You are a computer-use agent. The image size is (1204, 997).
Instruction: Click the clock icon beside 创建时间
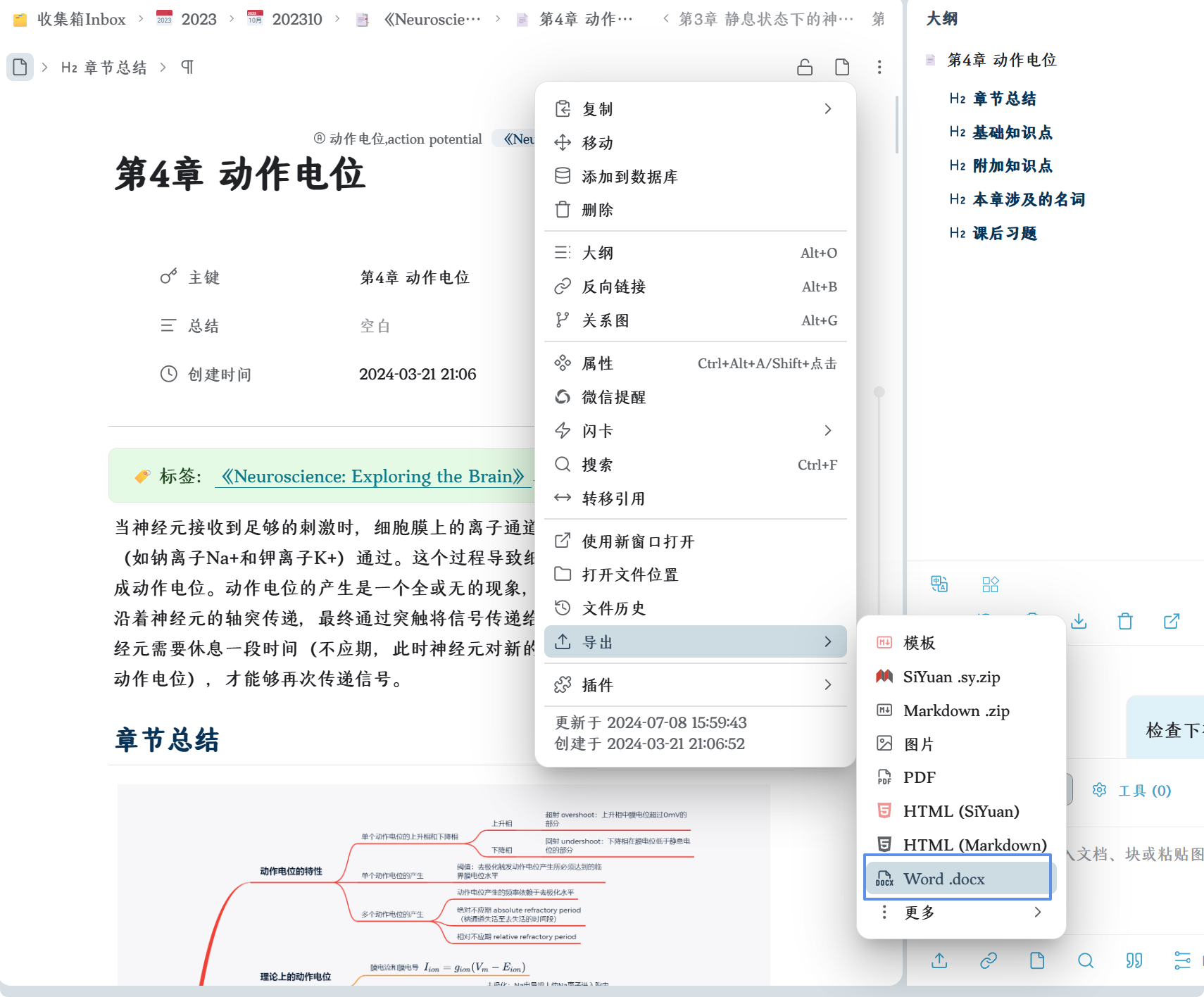coord(169,374)
